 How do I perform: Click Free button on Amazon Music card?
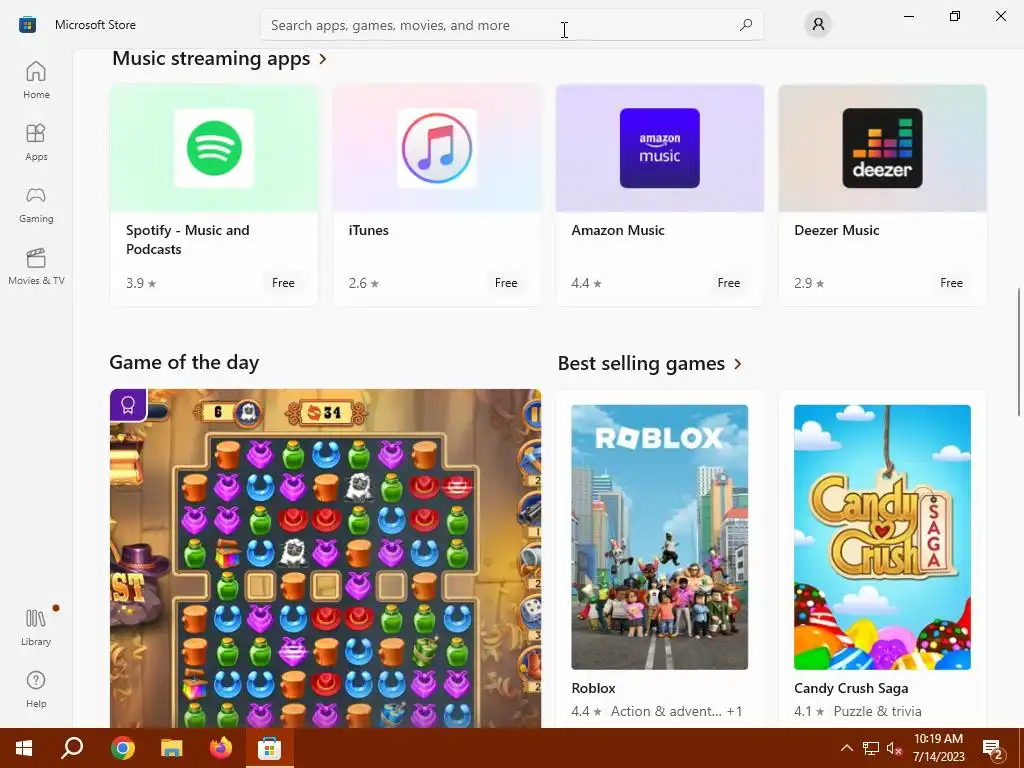pos(728,283)
